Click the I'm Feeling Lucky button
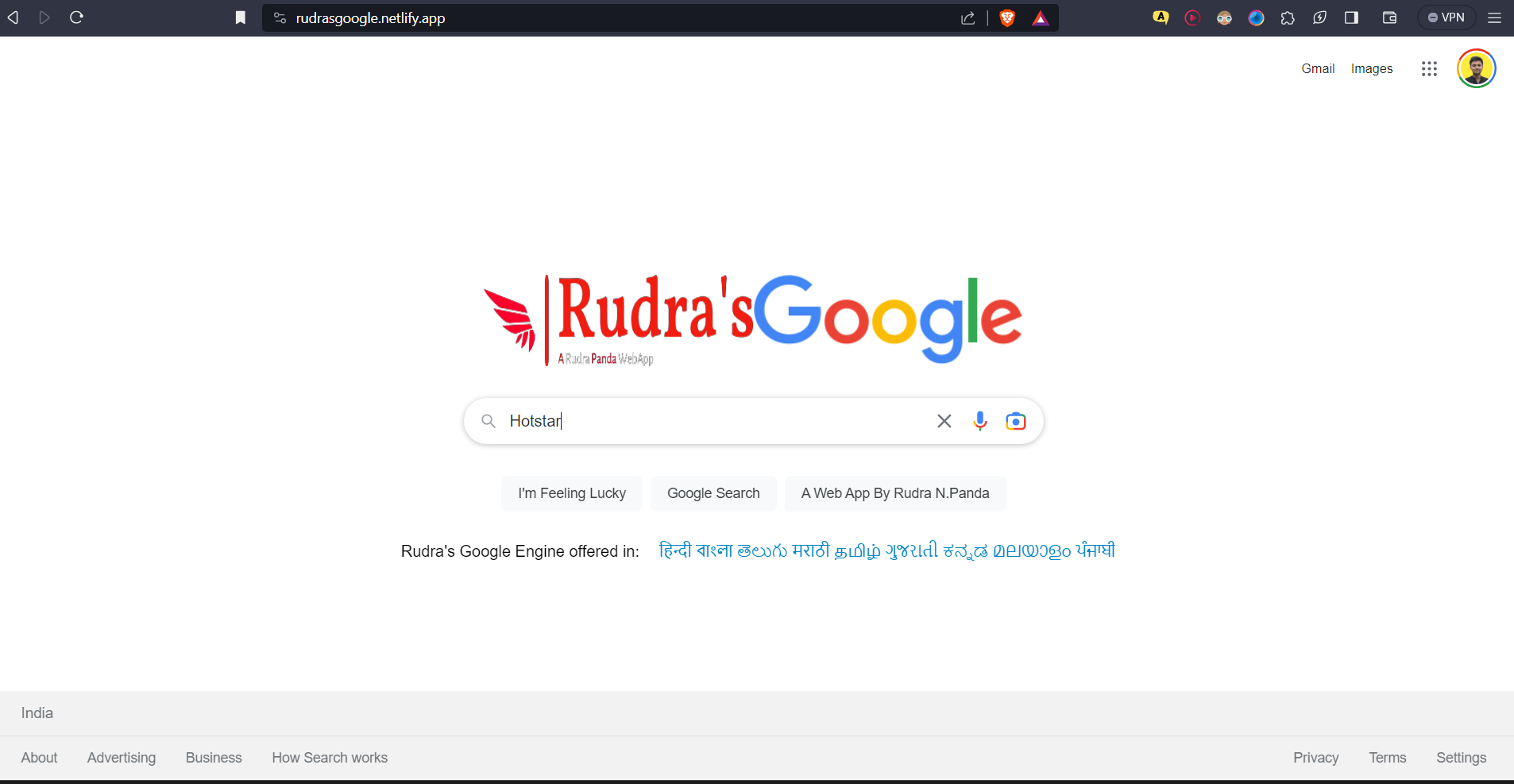 (572, 493)
